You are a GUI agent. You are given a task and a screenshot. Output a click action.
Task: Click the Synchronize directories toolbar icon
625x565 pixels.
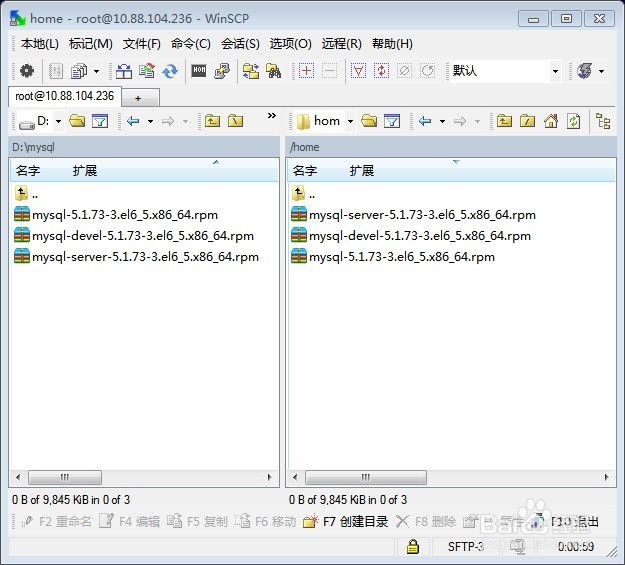(170, 71)
